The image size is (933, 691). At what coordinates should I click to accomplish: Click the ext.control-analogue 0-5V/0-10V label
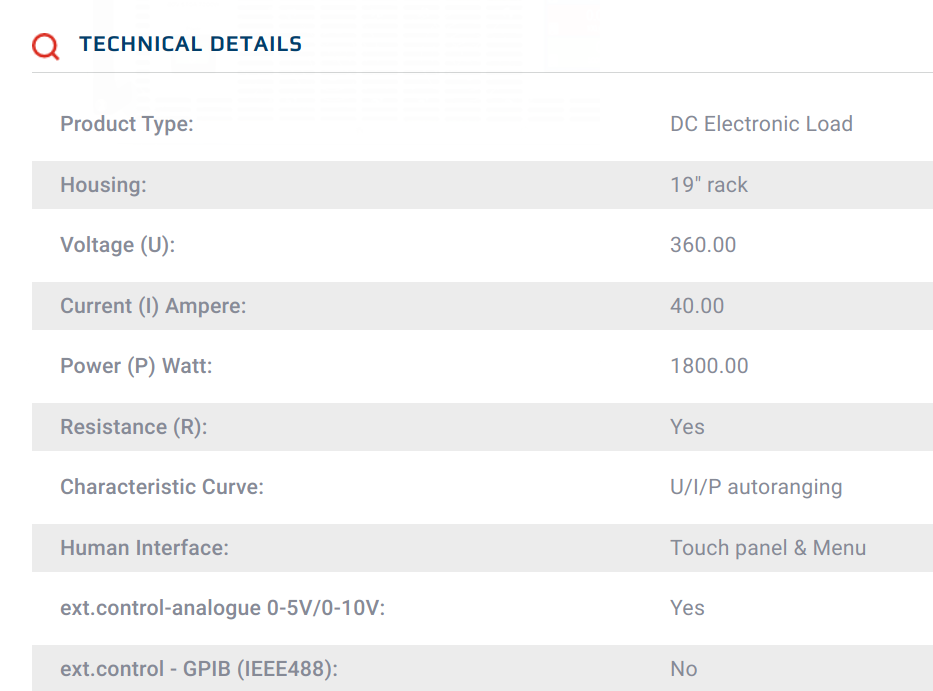pos(223,608)
